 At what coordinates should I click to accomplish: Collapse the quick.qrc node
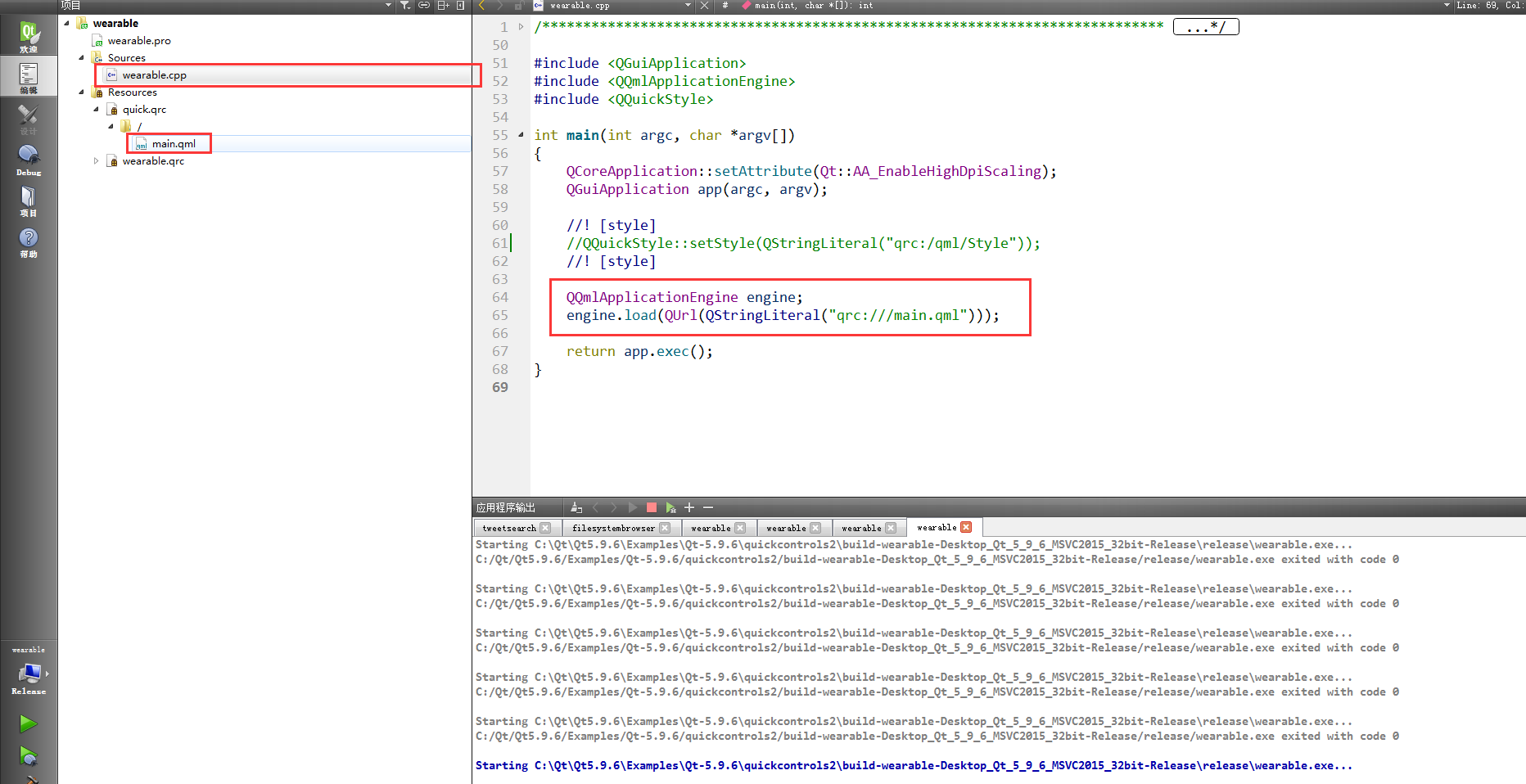click(96, 109)
